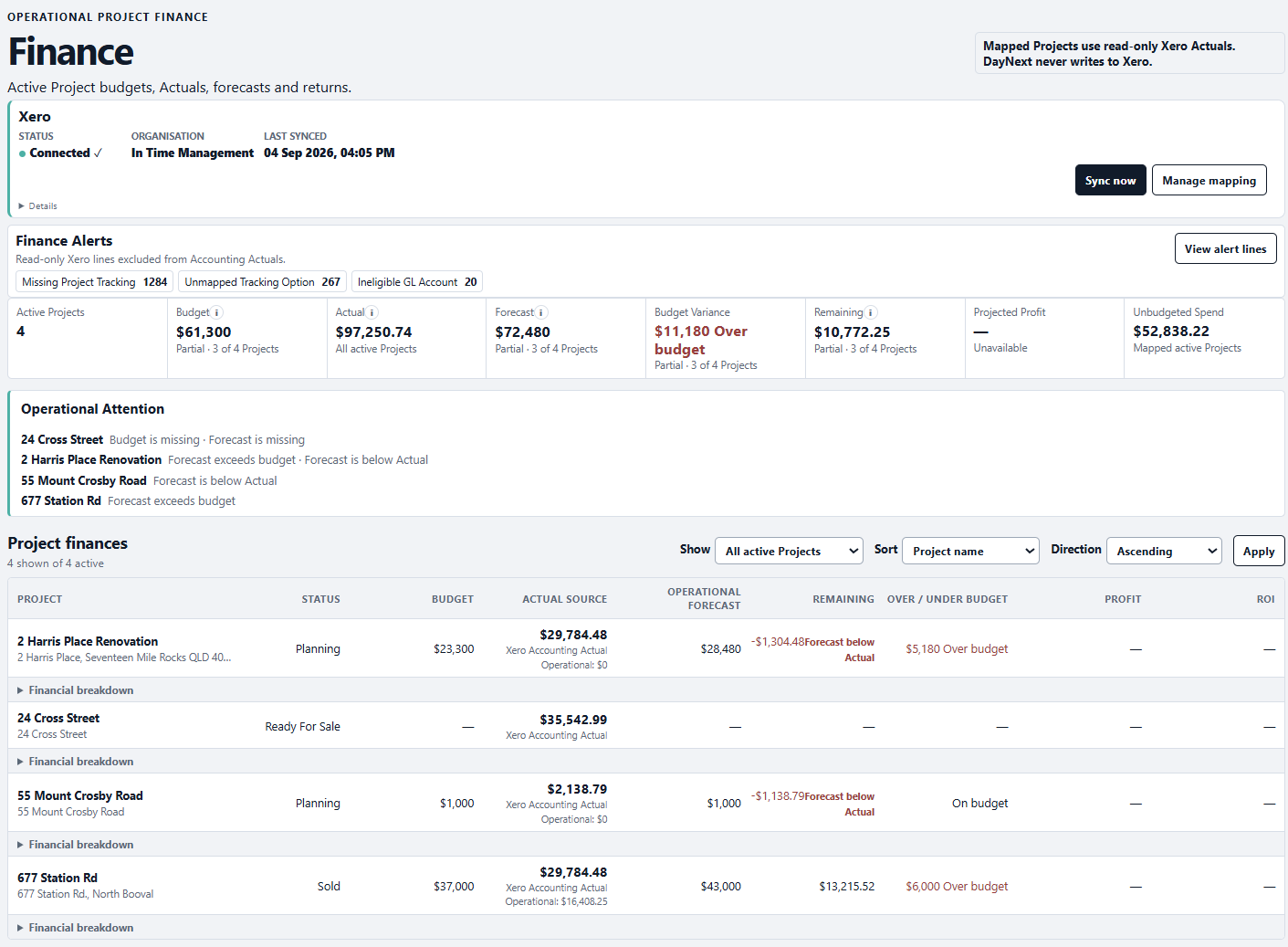The height and width of the screenshot is (947, 1288).
Task: Click the Connected status indicator
Action: pos(60,153)
